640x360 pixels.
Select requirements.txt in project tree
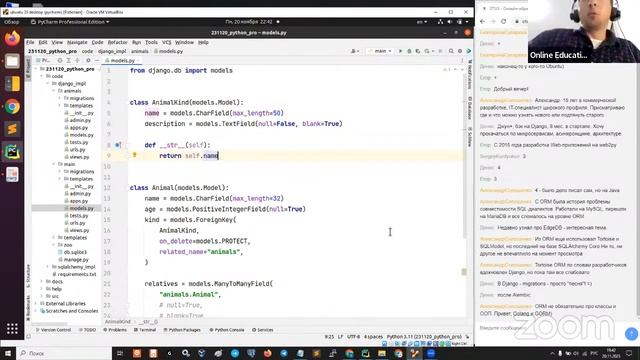pos(74,274)
